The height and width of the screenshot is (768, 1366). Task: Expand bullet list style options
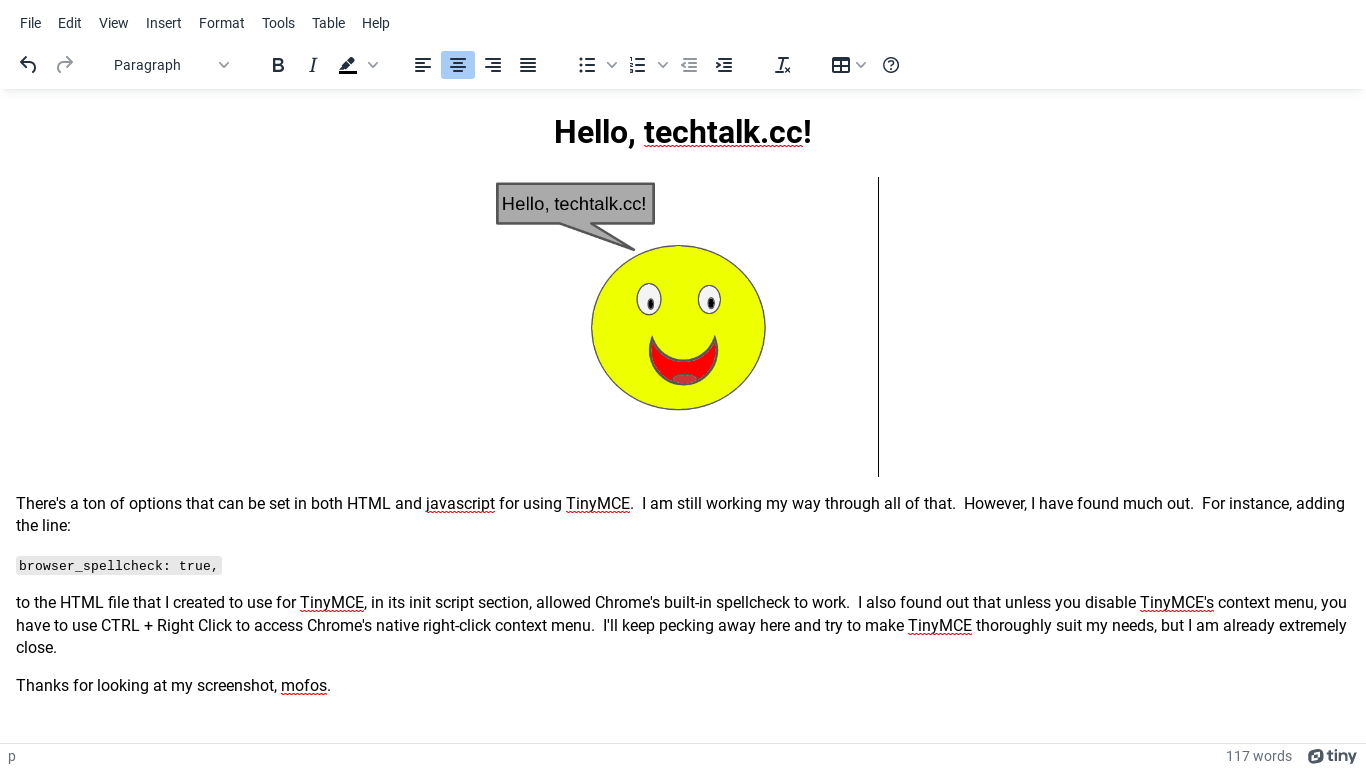point(612,65)
